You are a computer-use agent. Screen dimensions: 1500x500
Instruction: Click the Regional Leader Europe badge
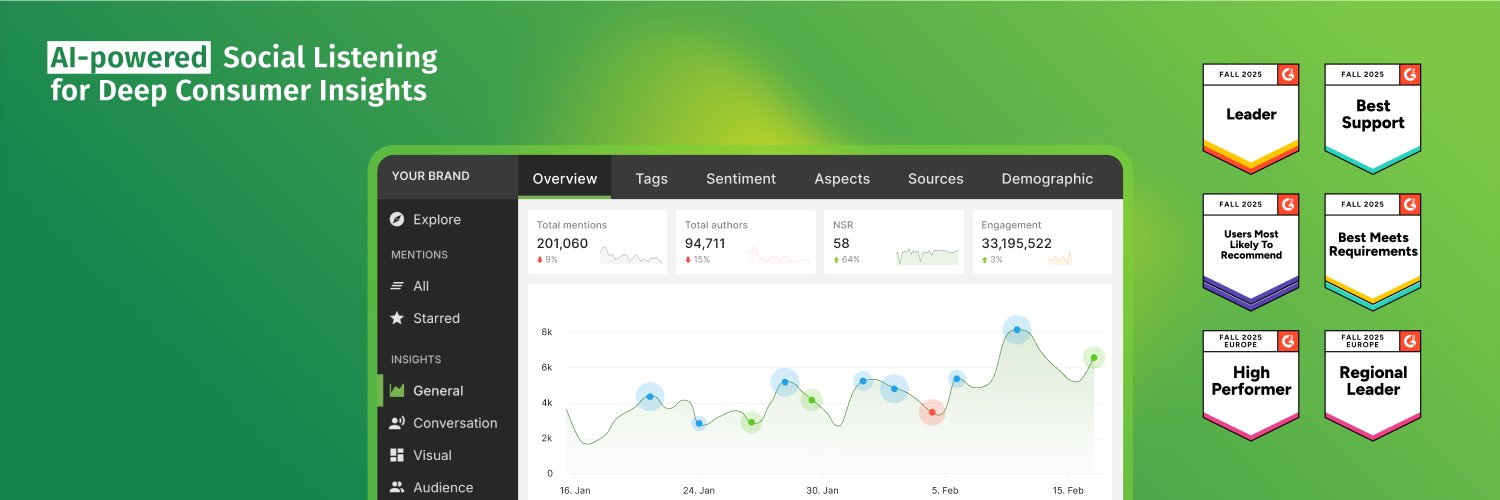[x=1373, y=386]
